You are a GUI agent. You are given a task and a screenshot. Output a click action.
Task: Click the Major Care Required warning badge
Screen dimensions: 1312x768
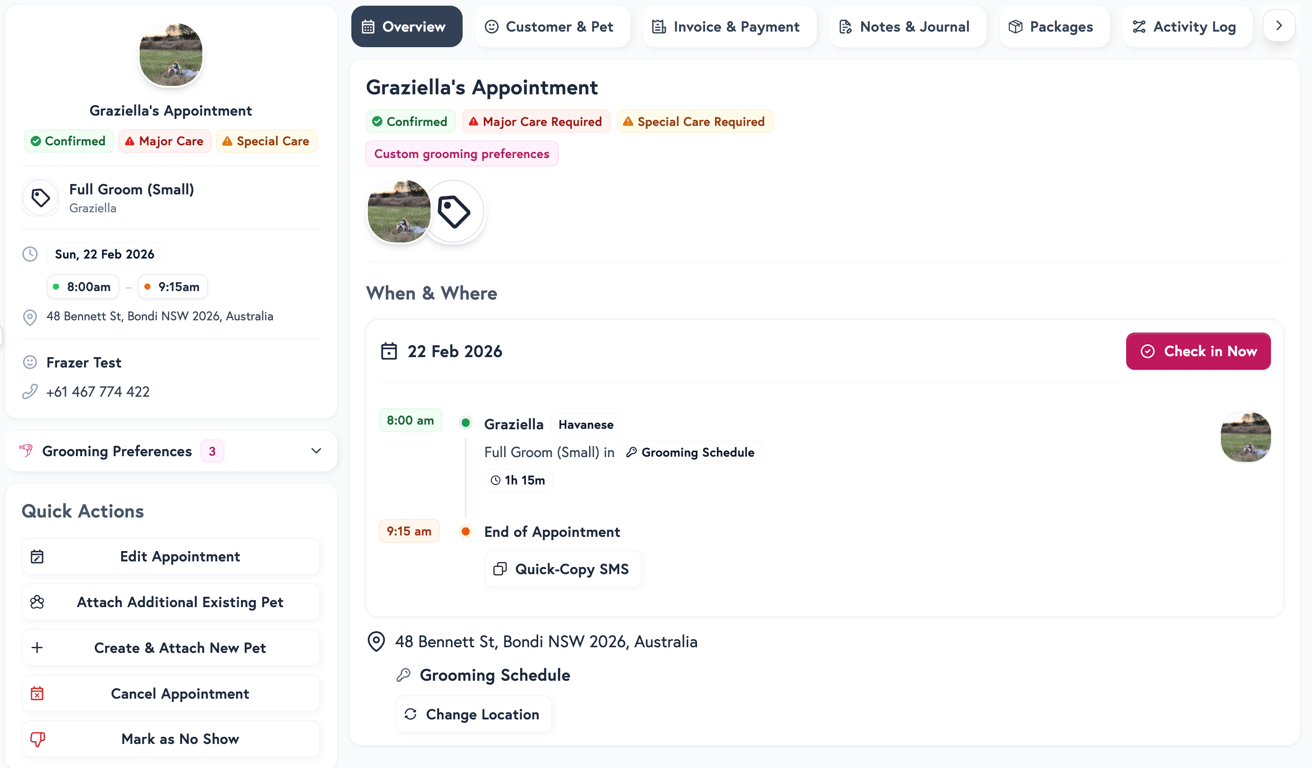536,121
